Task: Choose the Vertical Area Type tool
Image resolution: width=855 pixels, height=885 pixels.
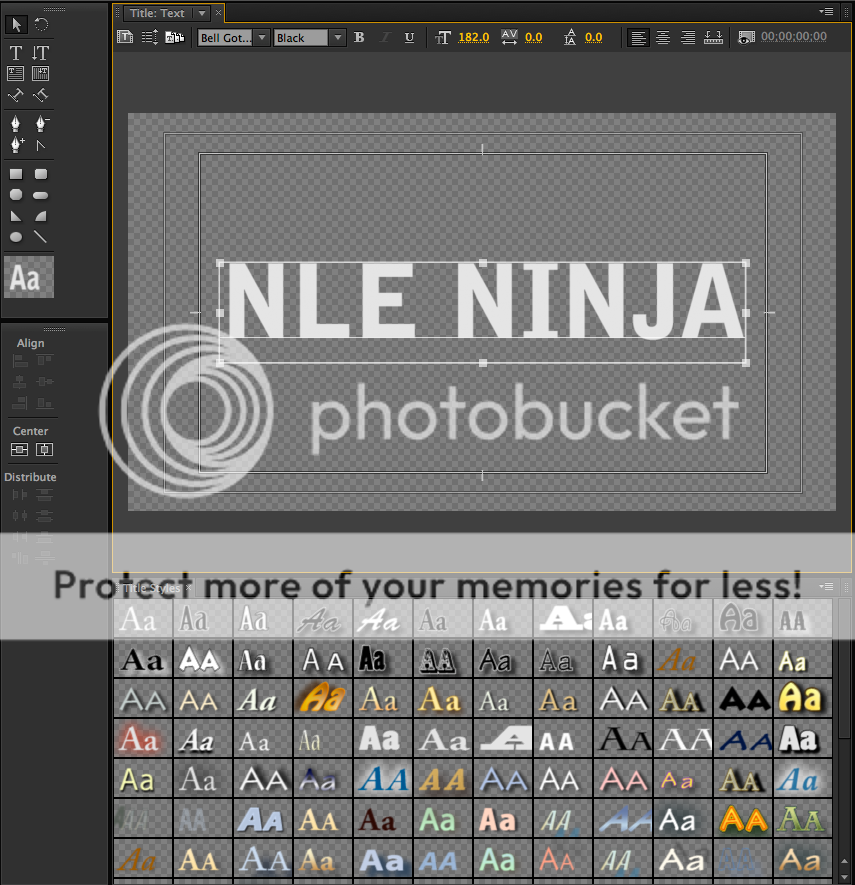Action: click(41, 73)
